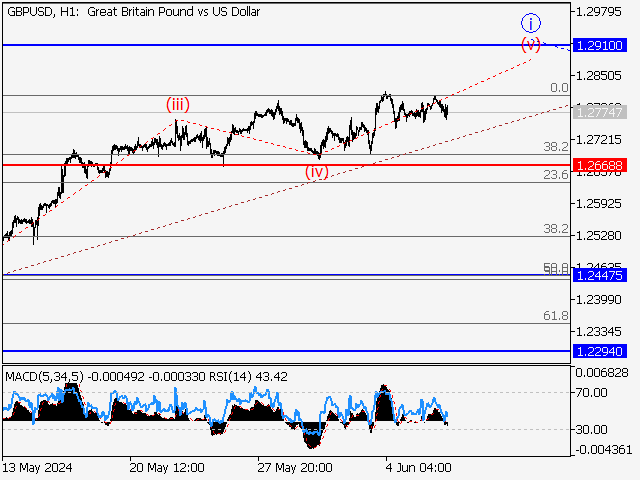Select the circled blue i wave label
Viewport: 640px width, 480px height.
coord(531,23)
